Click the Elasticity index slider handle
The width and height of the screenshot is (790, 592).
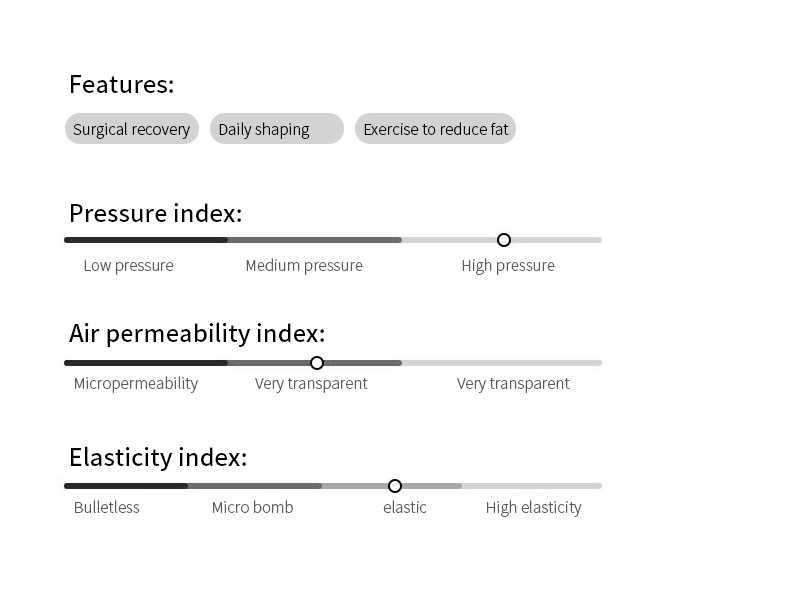click(x=395, y=486)
